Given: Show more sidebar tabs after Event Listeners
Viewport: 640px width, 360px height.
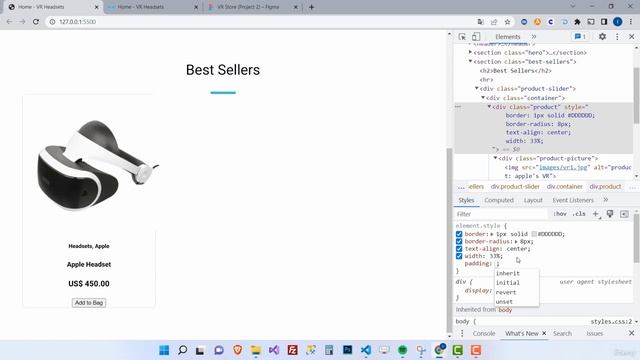Looking at the screenshot, I should point(606,200).
